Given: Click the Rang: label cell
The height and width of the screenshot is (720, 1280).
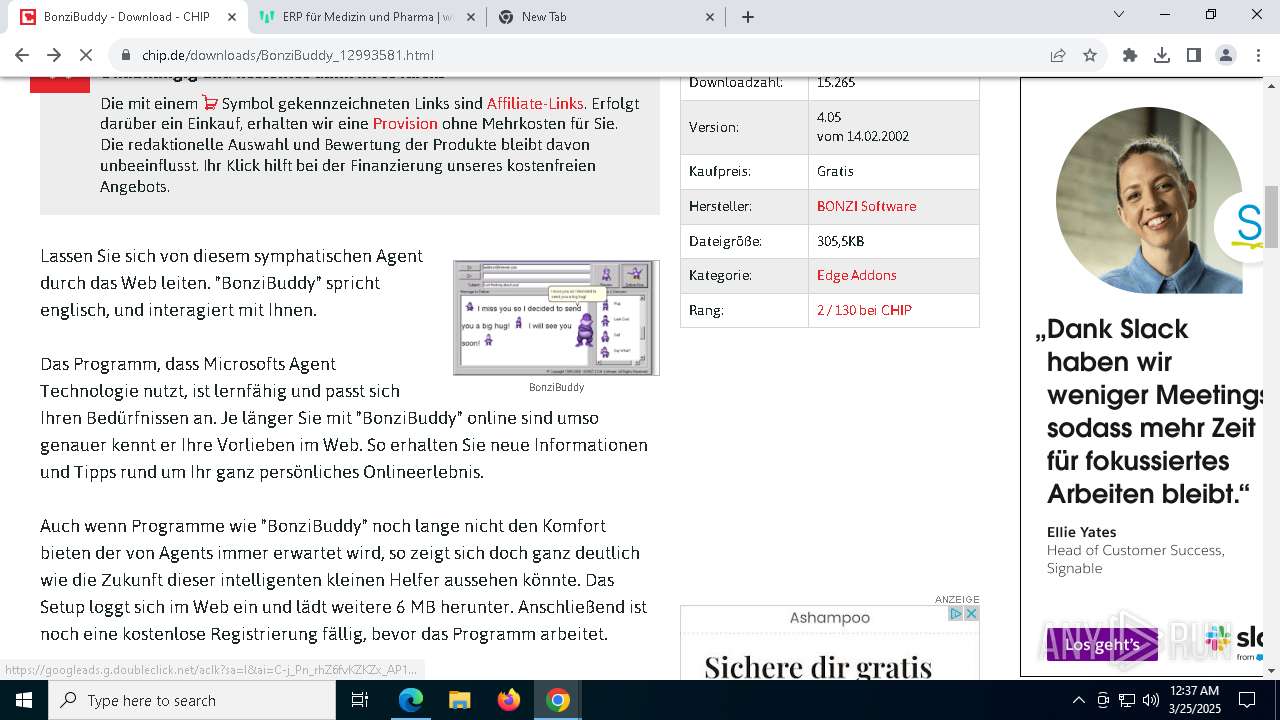Looking at the screenshot, I should point(744,310).
